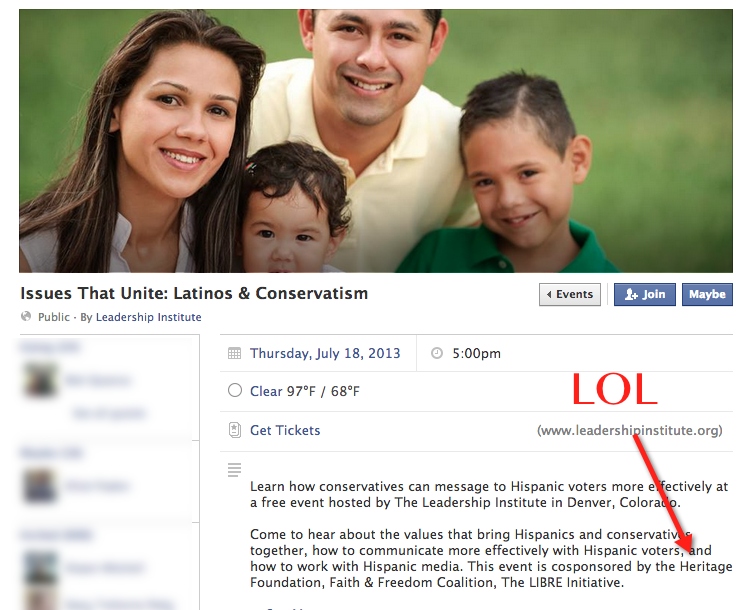Click the event title Issues That Unite

(194, 293)
